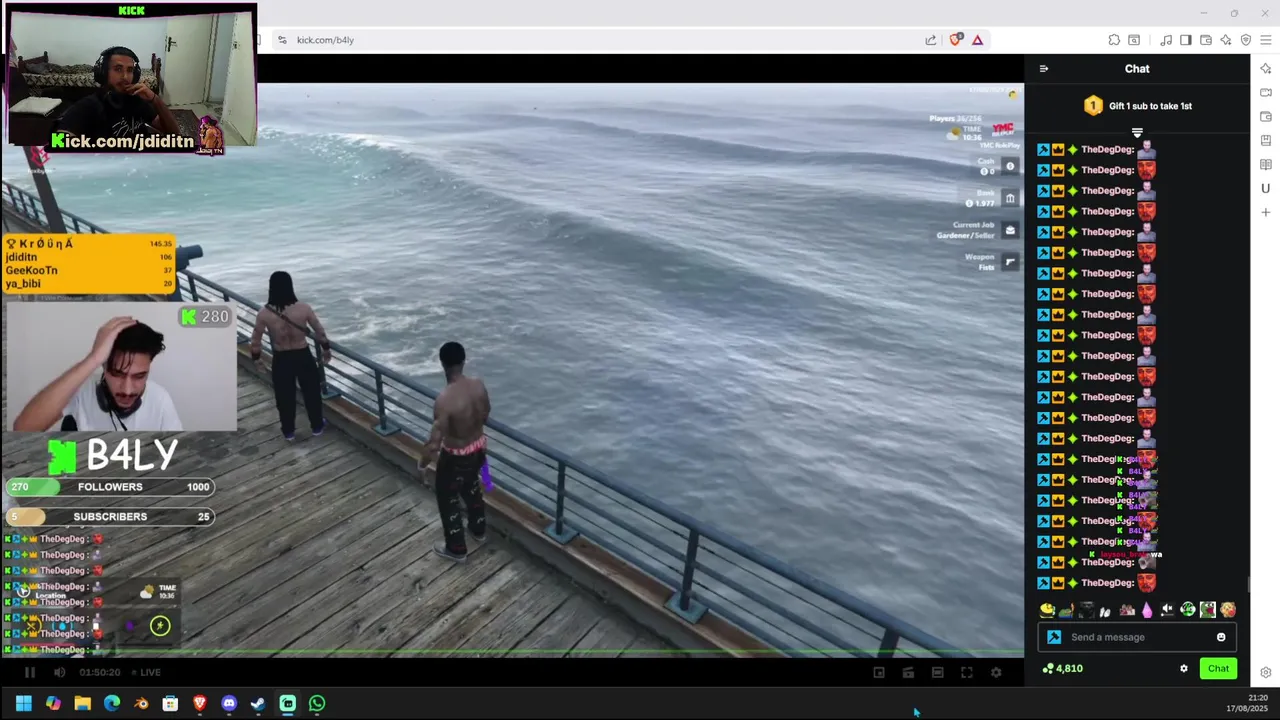This screenshot has width=1280, height=720.
Task: Collapse the chat panel arrow icon
Action: 1044,69
